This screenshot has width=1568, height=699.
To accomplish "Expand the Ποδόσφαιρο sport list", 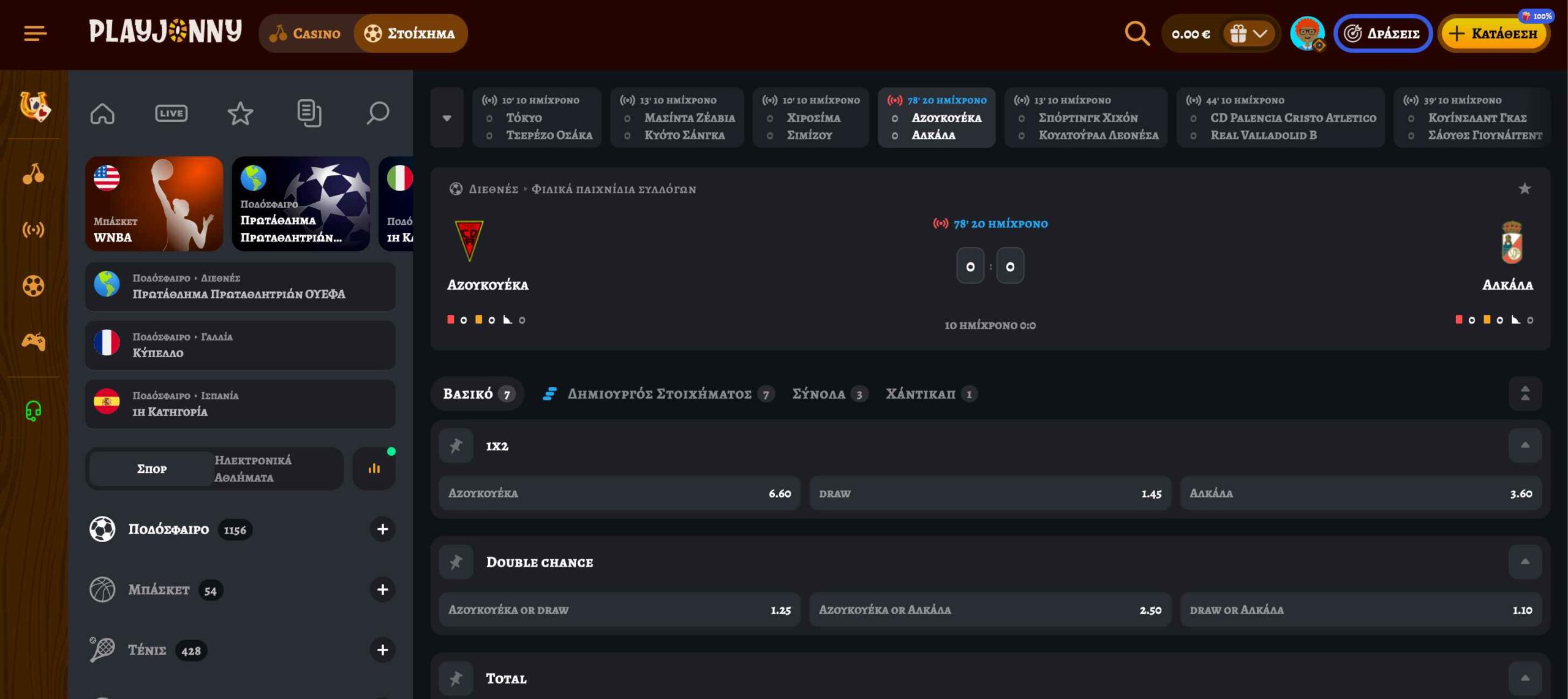I will pos(382,529).
